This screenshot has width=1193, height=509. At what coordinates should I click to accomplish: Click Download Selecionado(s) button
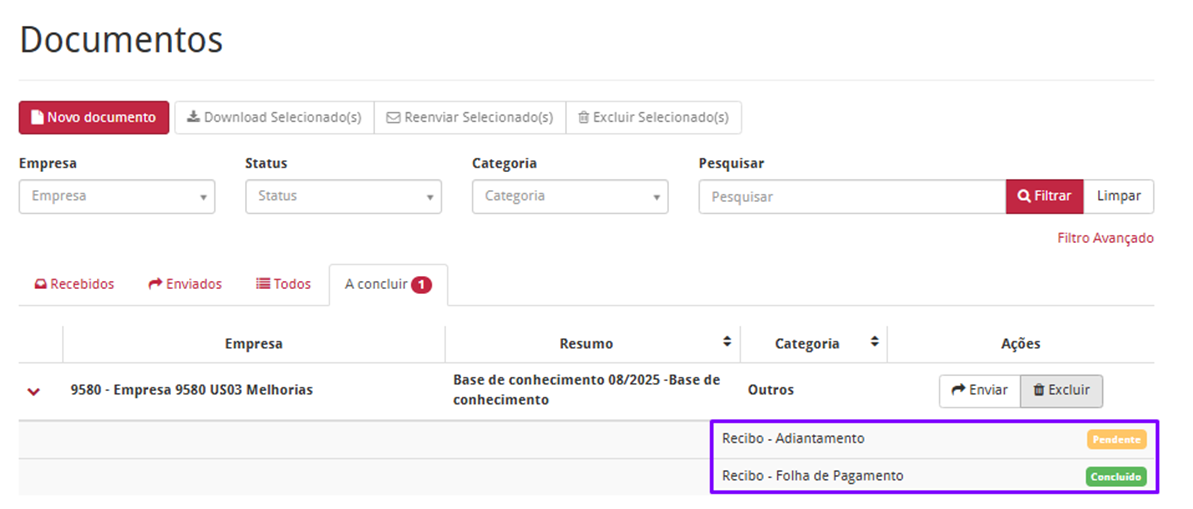pos(274,117)
